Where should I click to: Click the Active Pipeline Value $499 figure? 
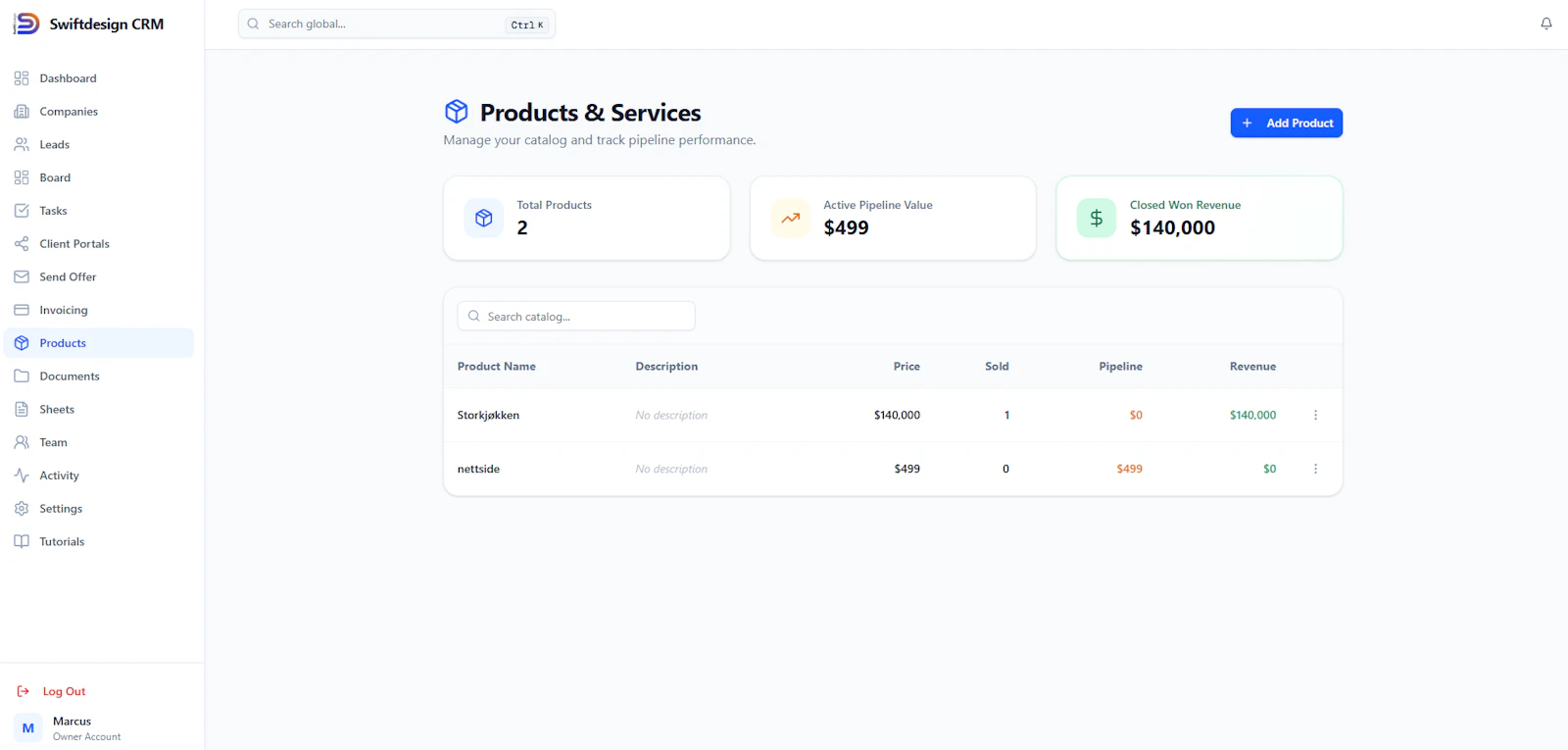[x=846, y=227]
